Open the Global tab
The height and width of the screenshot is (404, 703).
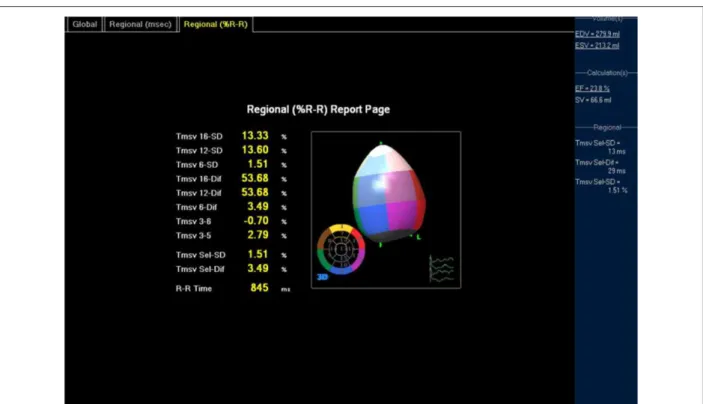pyautogui.click(x=84, y=24)
